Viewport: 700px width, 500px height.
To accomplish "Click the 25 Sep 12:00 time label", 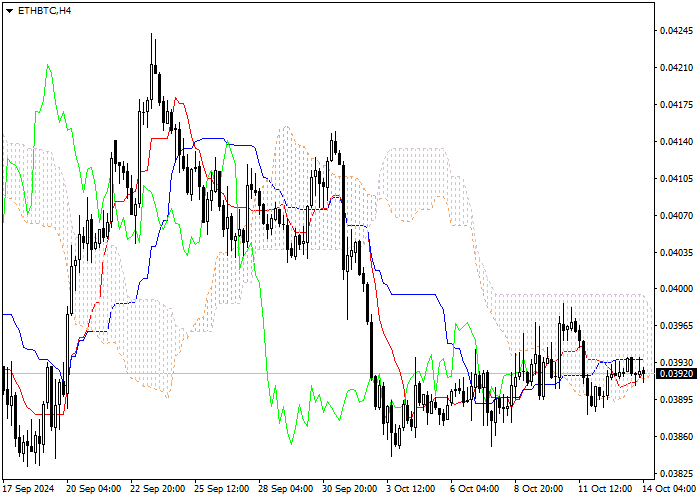I will point(222,489).
